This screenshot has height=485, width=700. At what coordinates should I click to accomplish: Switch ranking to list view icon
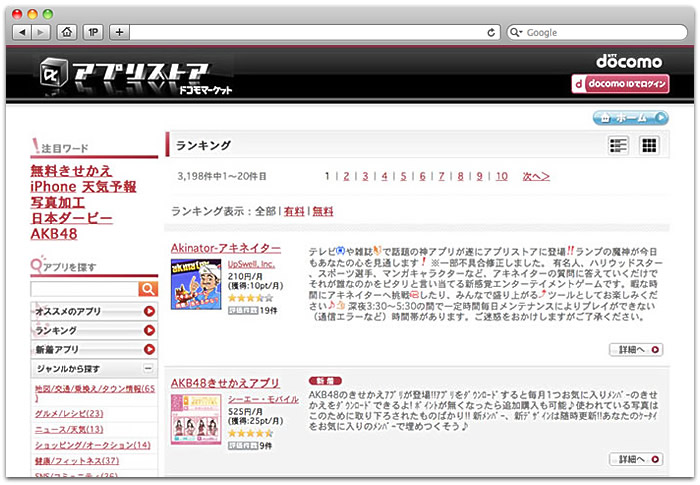point(619,146)
